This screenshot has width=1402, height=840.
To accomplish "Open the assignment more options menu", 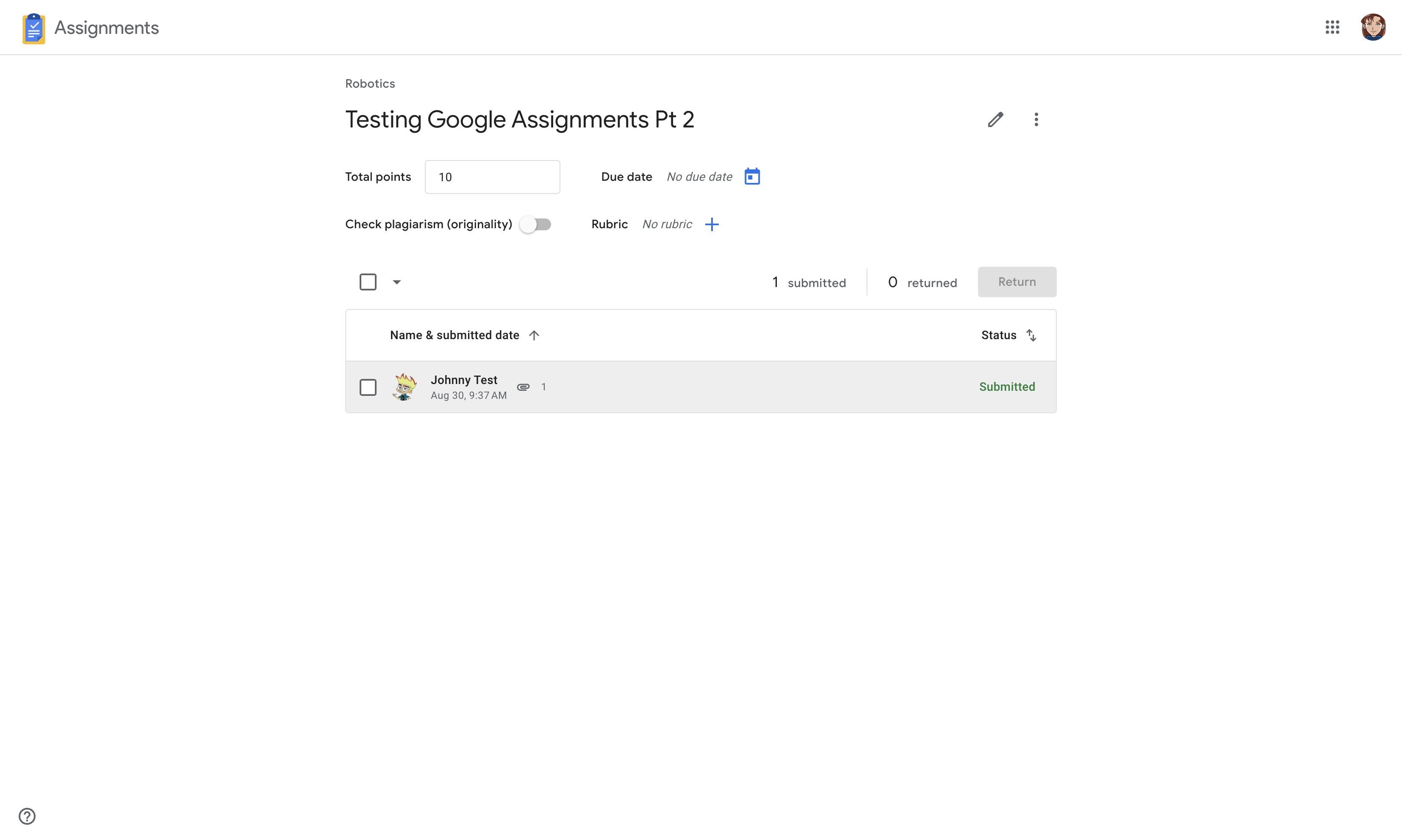I will [1036, 119].
